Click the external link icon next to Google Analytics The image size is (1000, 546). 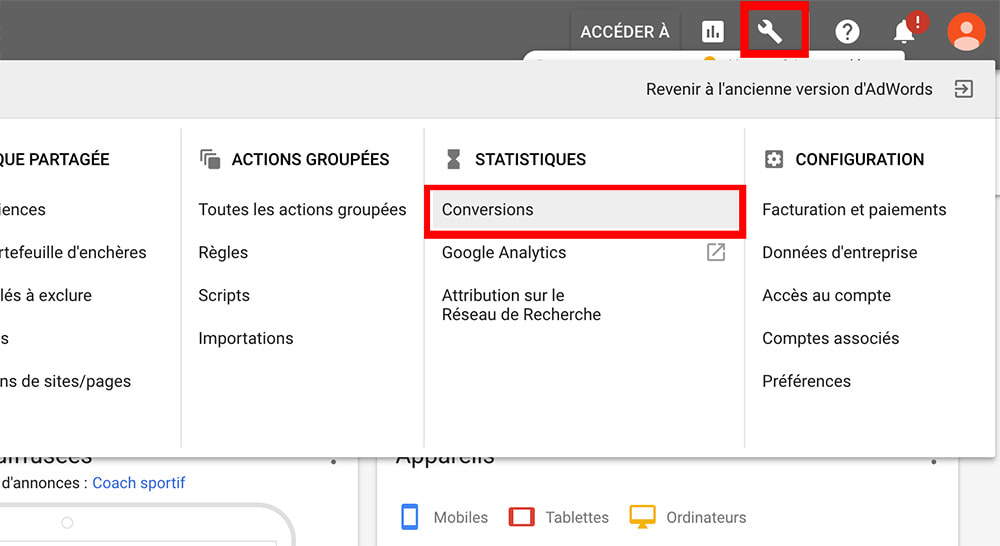pos(716,252)
